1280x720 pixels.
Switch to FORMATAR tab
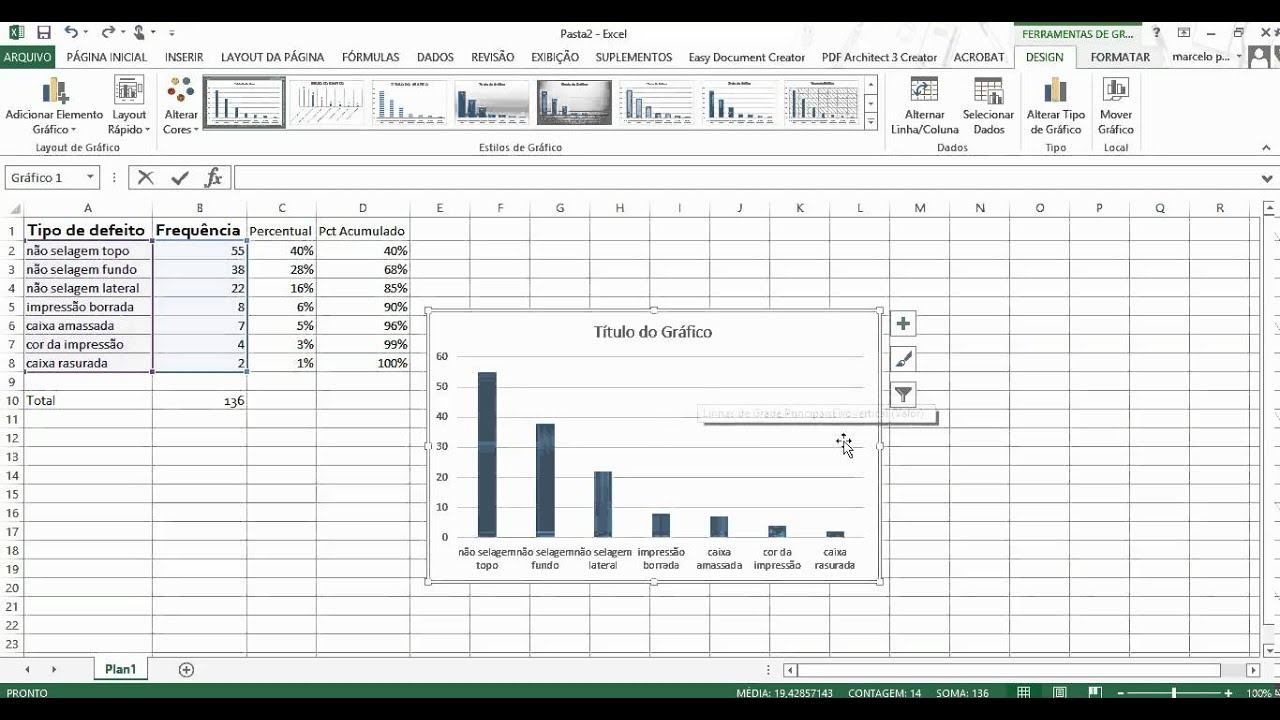point(1120,57)
